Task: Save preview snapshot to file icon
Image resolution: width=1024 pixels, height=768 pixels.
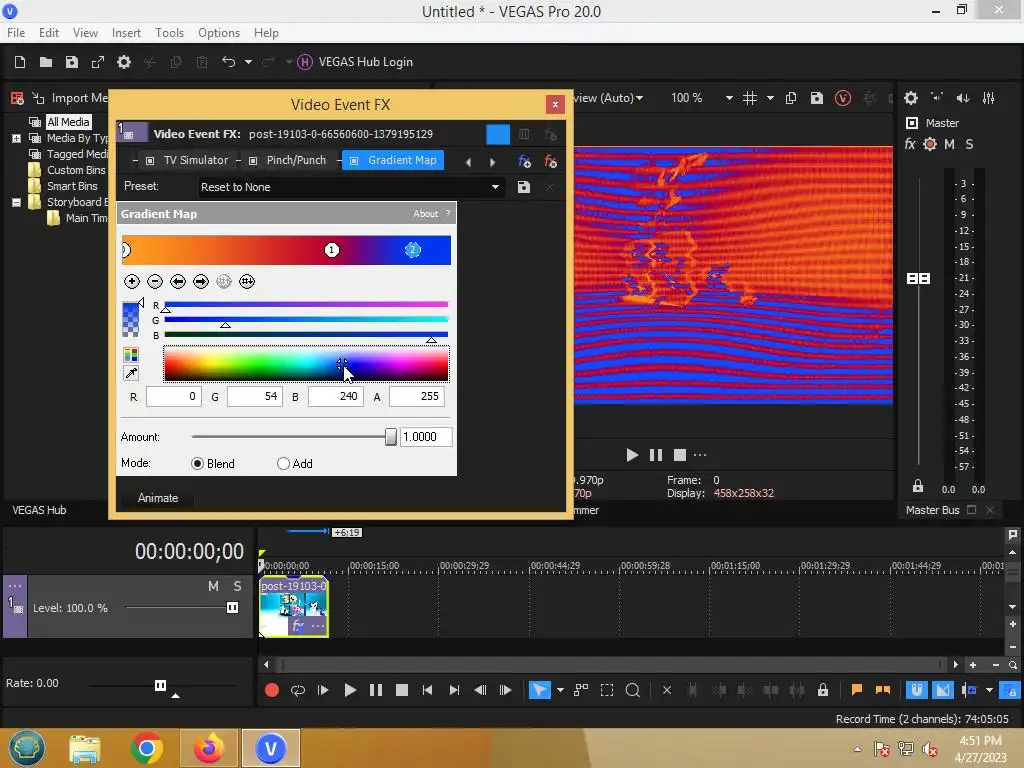Action: point(817,98)
